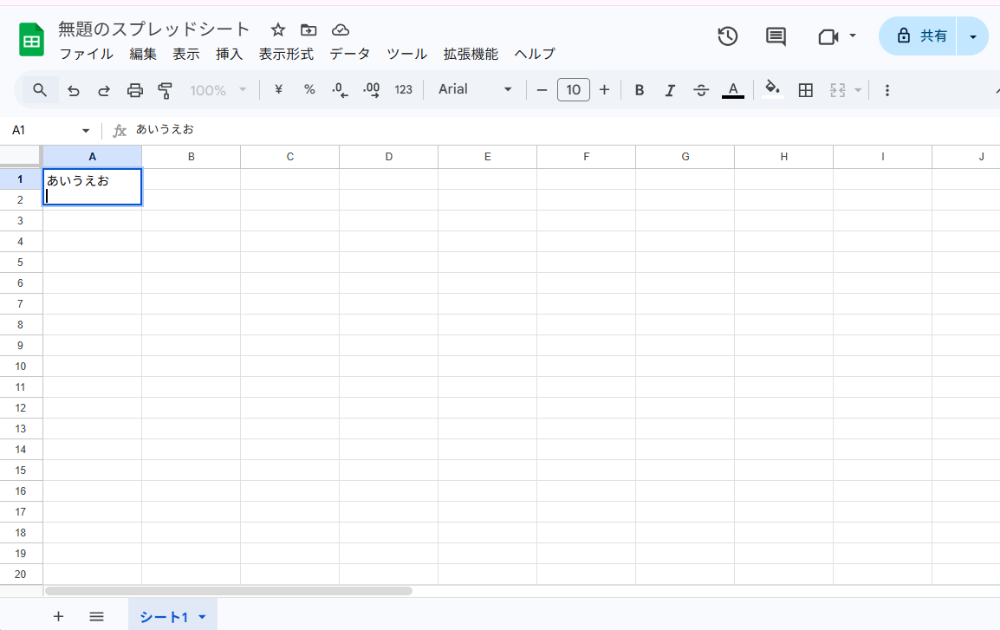Screen dimensions: 1000x630
Task: Click the font size input field
Action: pos(573,90)
